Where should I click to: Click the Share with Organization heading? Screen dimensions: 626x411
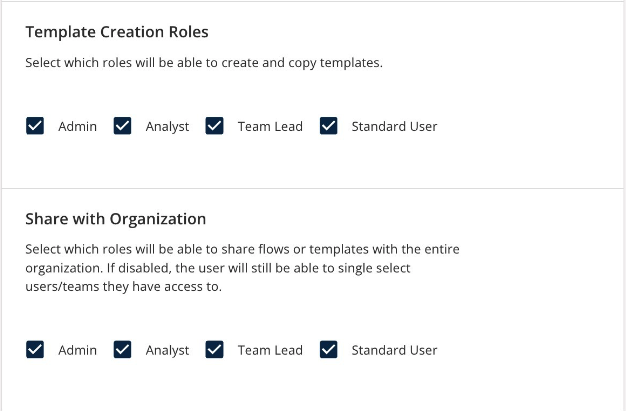tap(116, 219)
